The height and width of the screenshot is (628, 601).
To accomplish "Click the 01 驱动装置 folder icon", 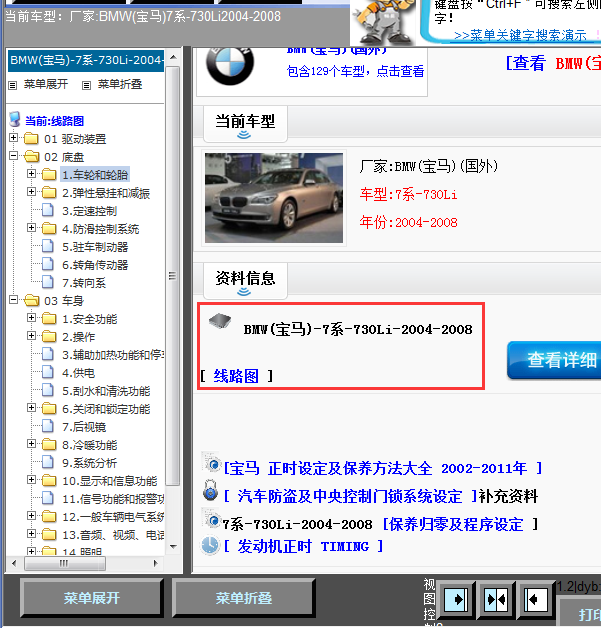I will 31,139.
